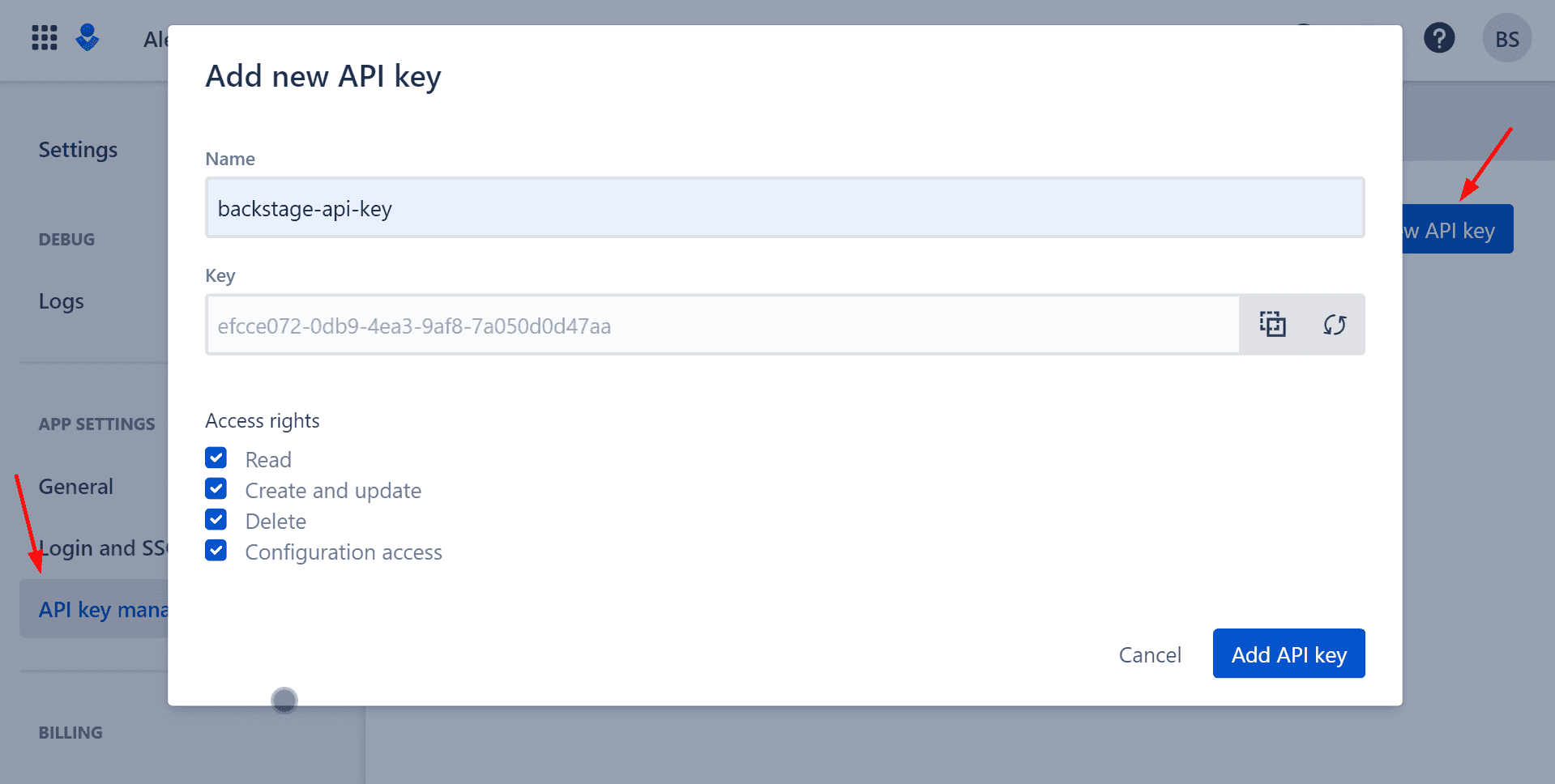Image resolution: width=1555 pixels, height=784 pixels.
Task: Toggle the Create and update checkbox
Action: [x=216, y=489]
